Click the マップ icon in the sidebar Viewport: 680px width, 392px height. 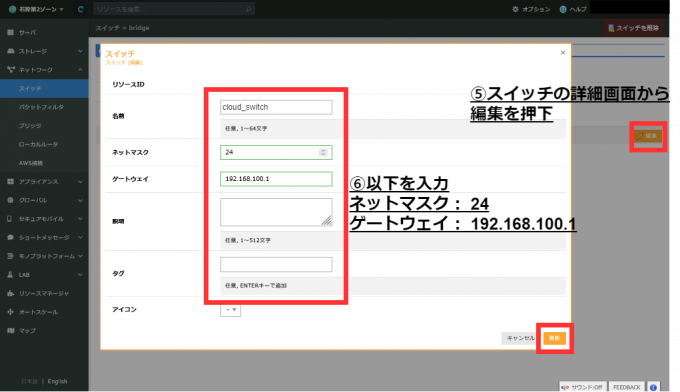[x=10, y=331]
